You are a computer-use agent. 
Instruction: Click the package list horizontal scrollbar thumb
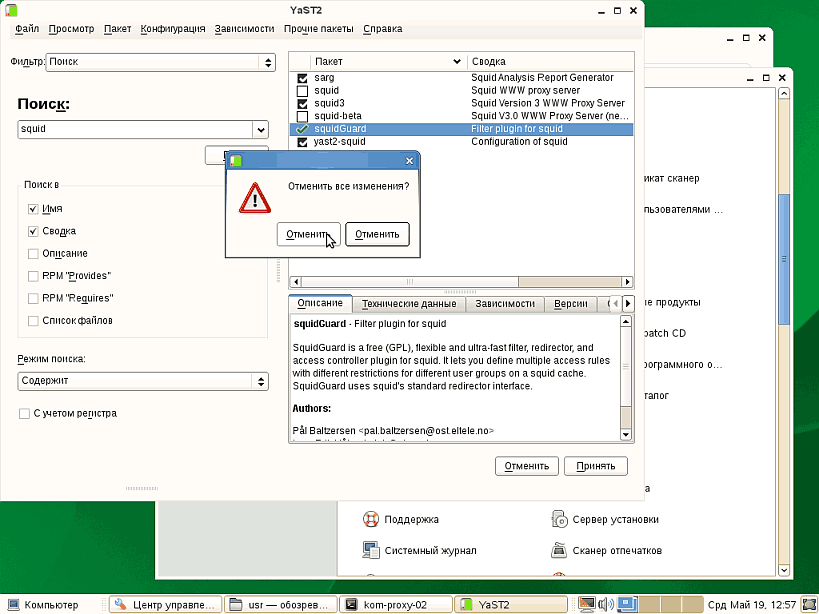(410, 282)
